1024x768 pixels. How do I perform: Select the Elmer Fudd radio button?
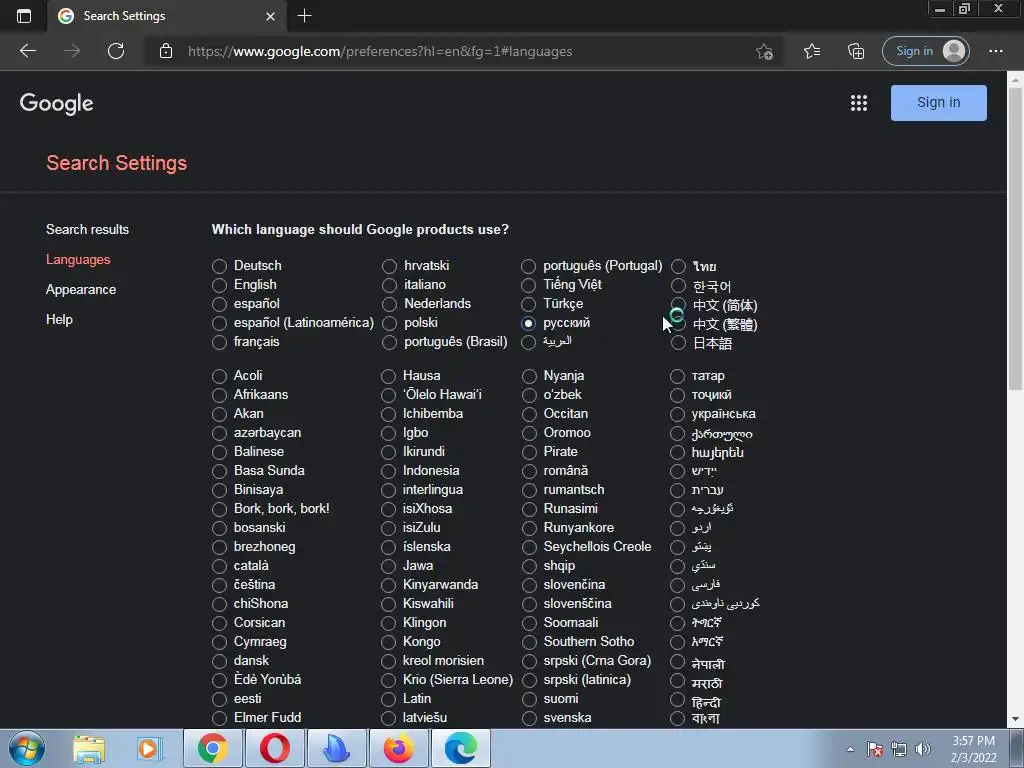(x=219, y=718)
